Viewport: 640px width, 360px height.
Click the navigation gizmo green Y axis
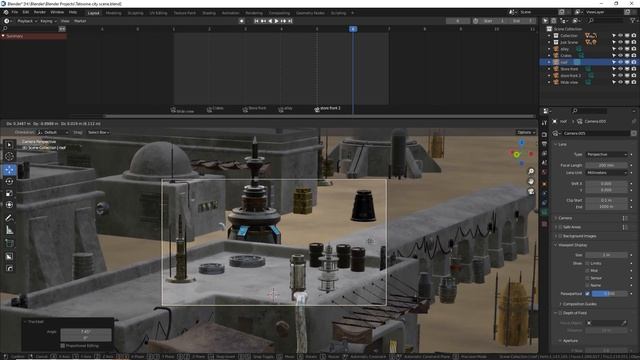tap(517, 155)
